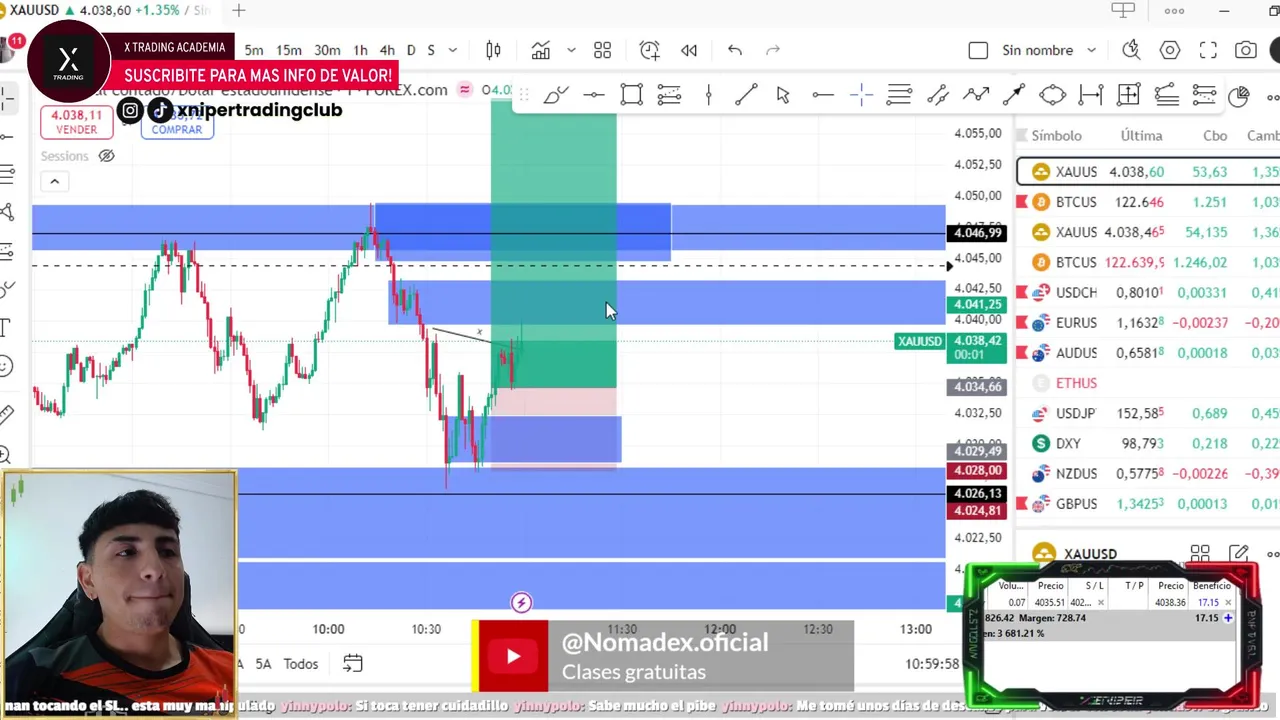Select the rectangle drawing tool
The width and height of the screenshot is (1280, 720).
tap(631, 95)
